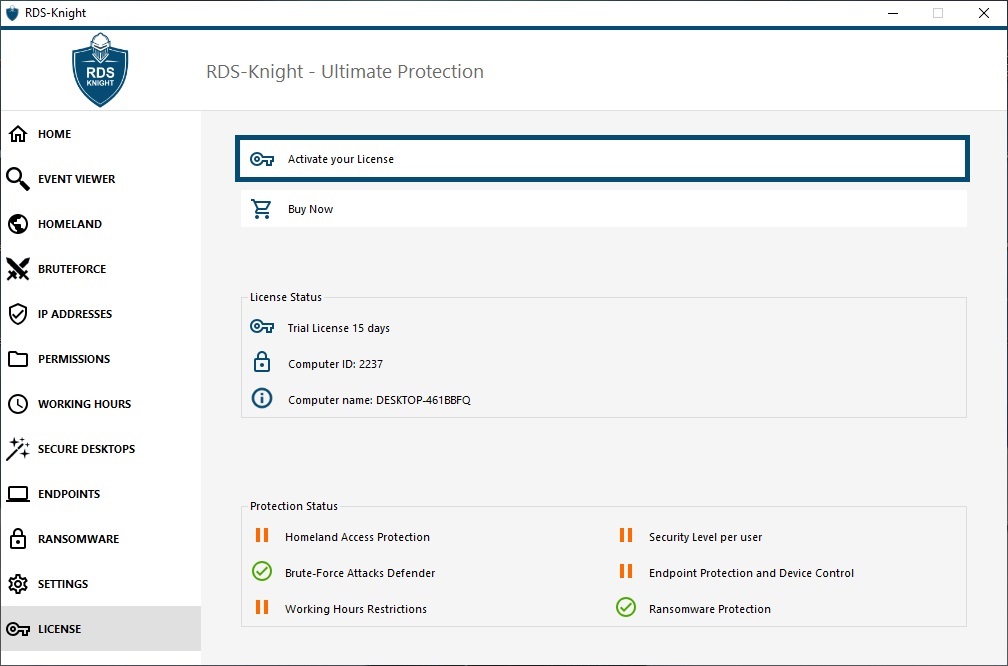
Task: Click the Home house icon in sidebar
Action: coord(18,134)
